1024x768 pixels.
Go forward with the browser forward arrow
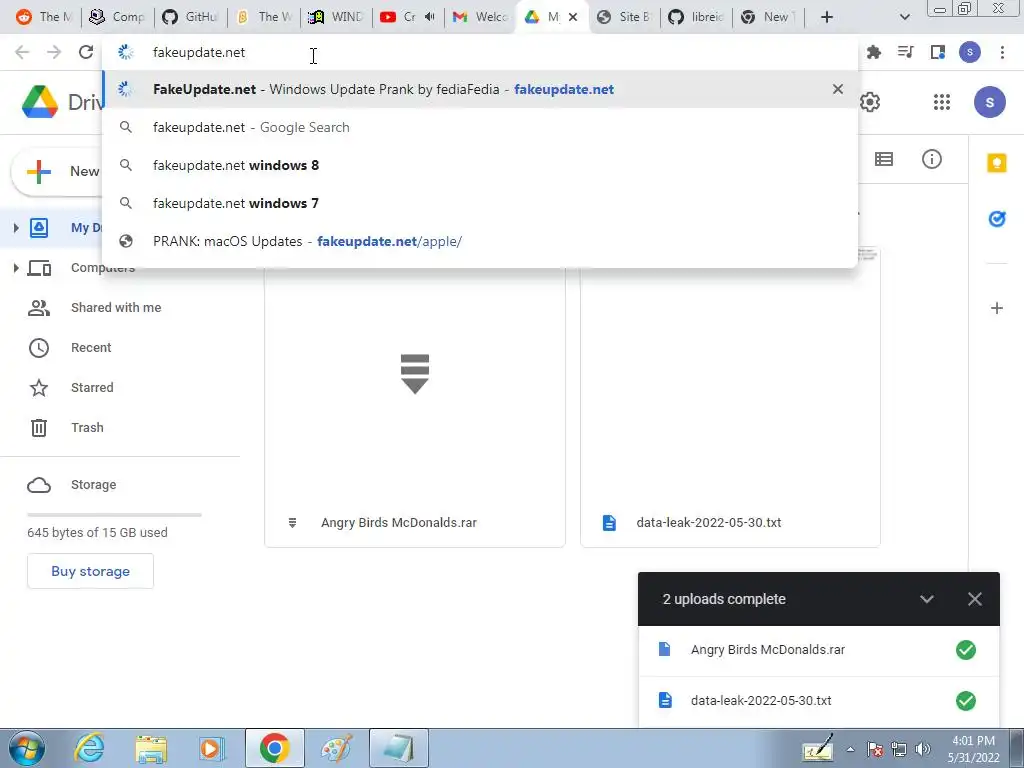point(54,52)
